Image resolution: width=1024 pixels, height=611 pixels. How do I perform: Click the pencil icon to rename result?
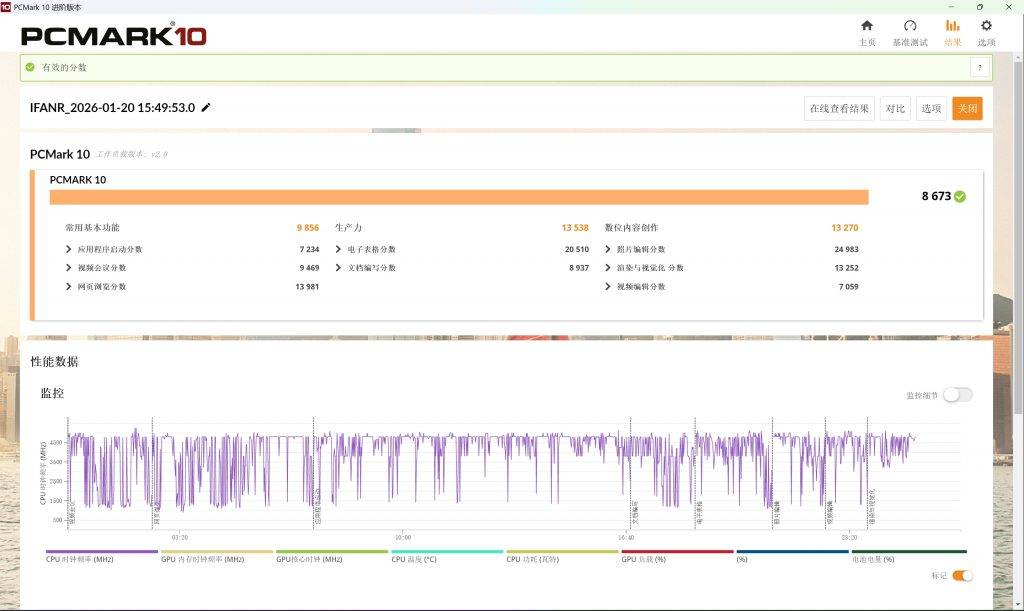click(x=206, y=108)
